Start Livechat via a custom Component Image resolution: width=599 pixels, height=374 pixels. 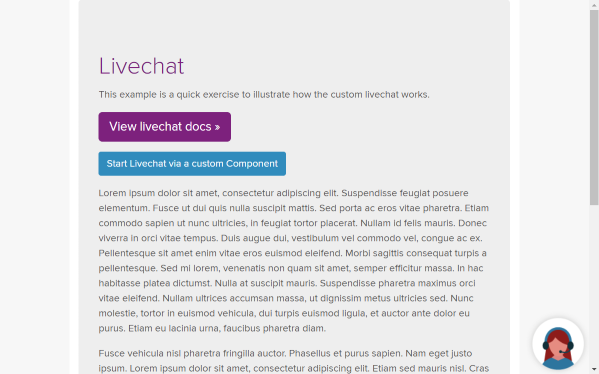point(192,164)
